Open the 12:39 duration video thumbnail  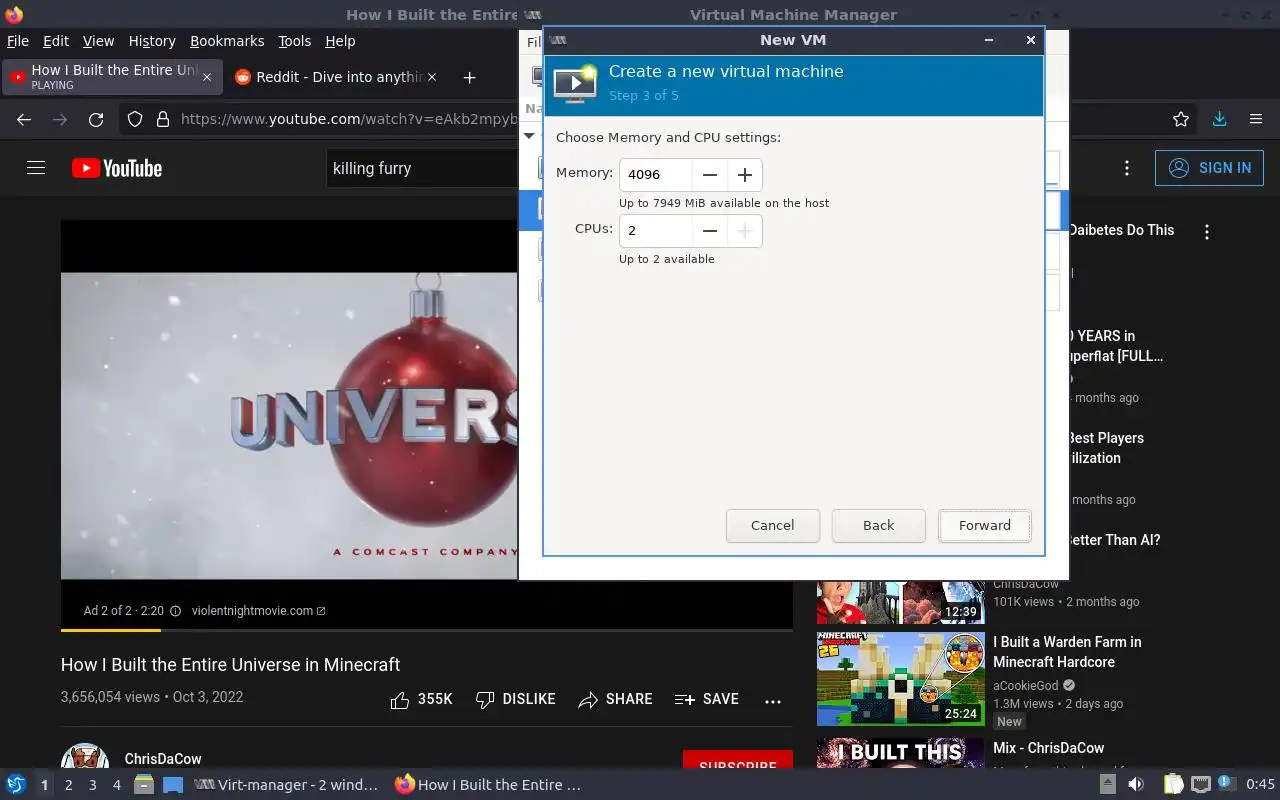(x=901, y=602)
